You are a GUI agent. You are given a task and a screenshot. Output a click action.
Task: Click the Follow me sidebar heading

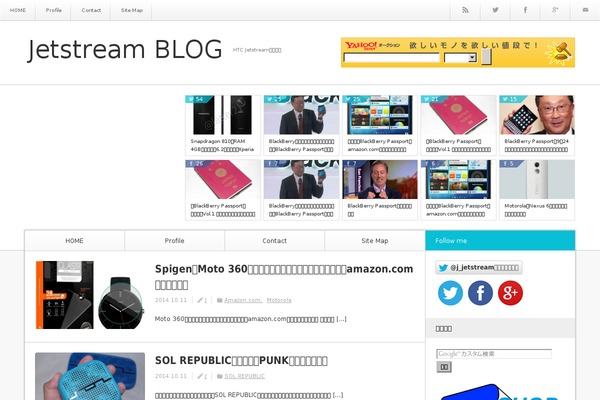500,241
